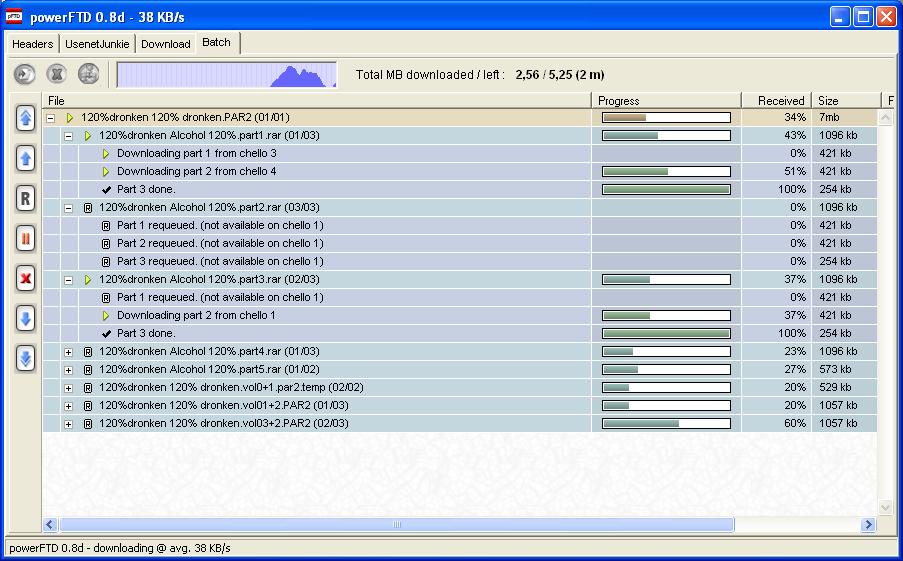Click the download speed graph
This screenshot has width=903, height=561.
tap(227, 75)
